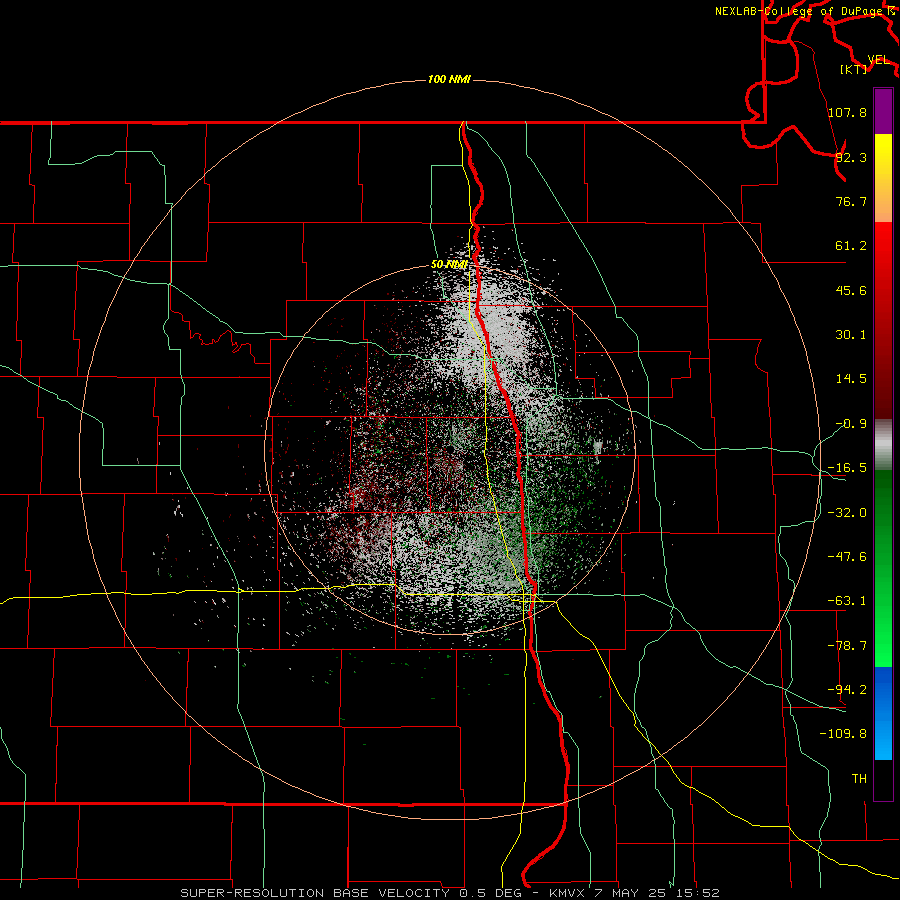Screen dimensions: 900x900
Task: Click the blue segment of velocity color bar
Action: pyautogui.click(x=883, y=713)
